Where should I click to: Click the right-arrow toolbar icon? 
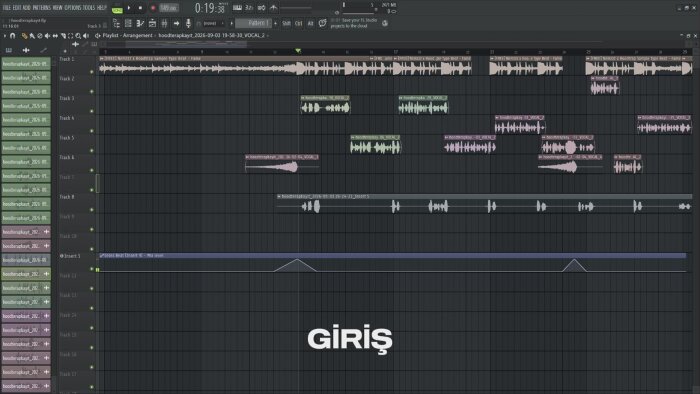point(176,23)
